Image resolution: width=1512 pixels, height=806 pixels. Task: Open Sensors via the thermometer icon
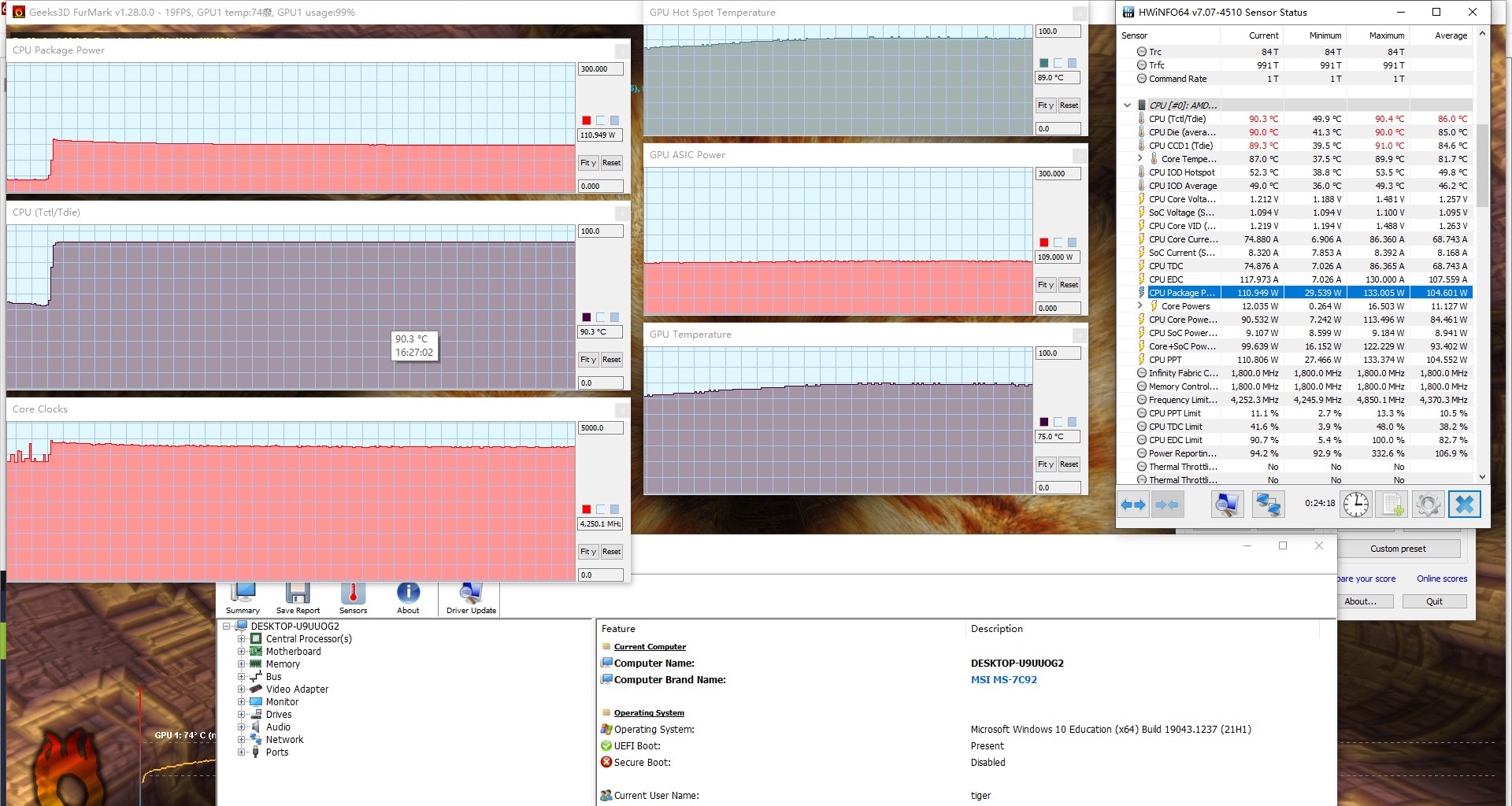353,598
